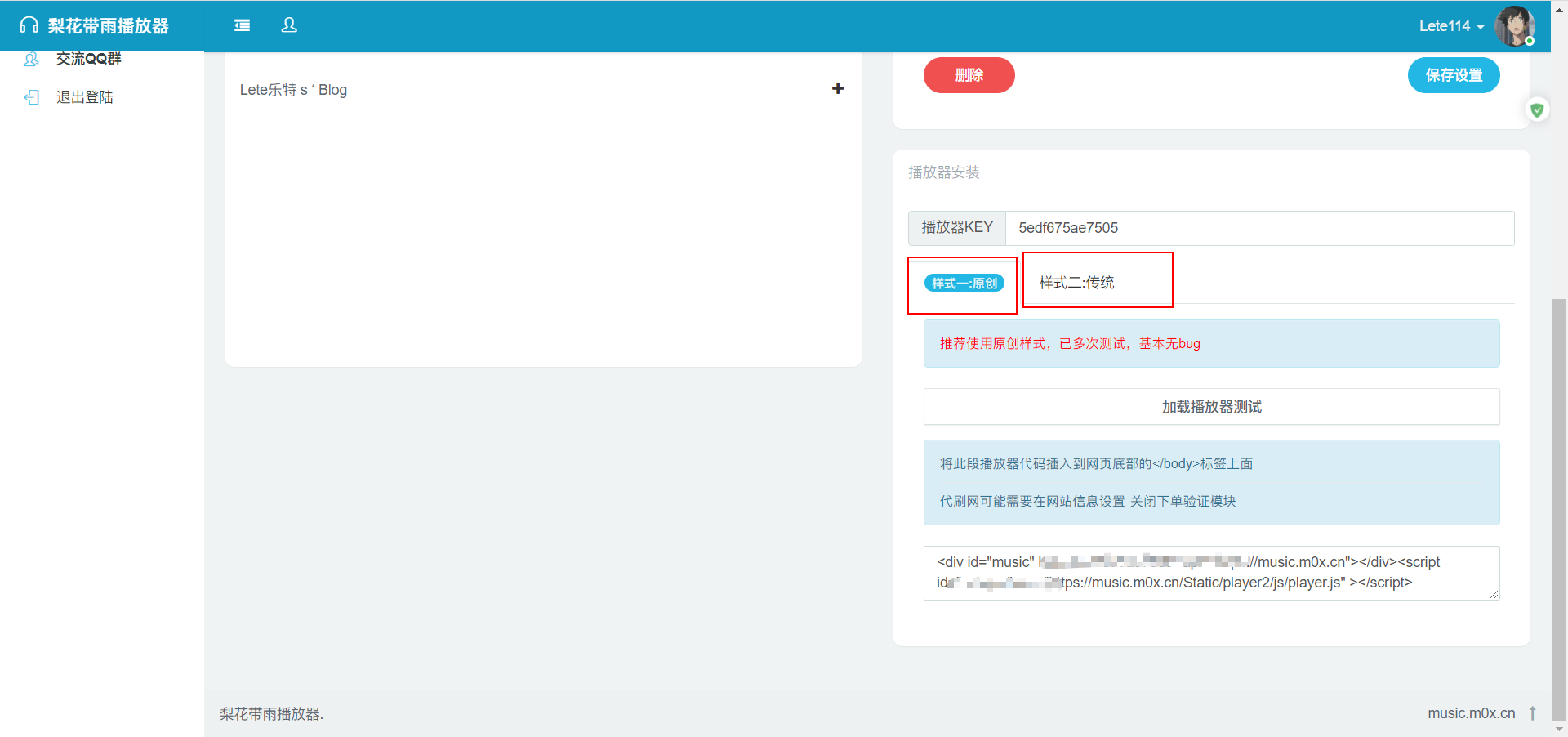Click the headphone logo icon
Screen dimensions: 1568x737
tap(29, 25)
